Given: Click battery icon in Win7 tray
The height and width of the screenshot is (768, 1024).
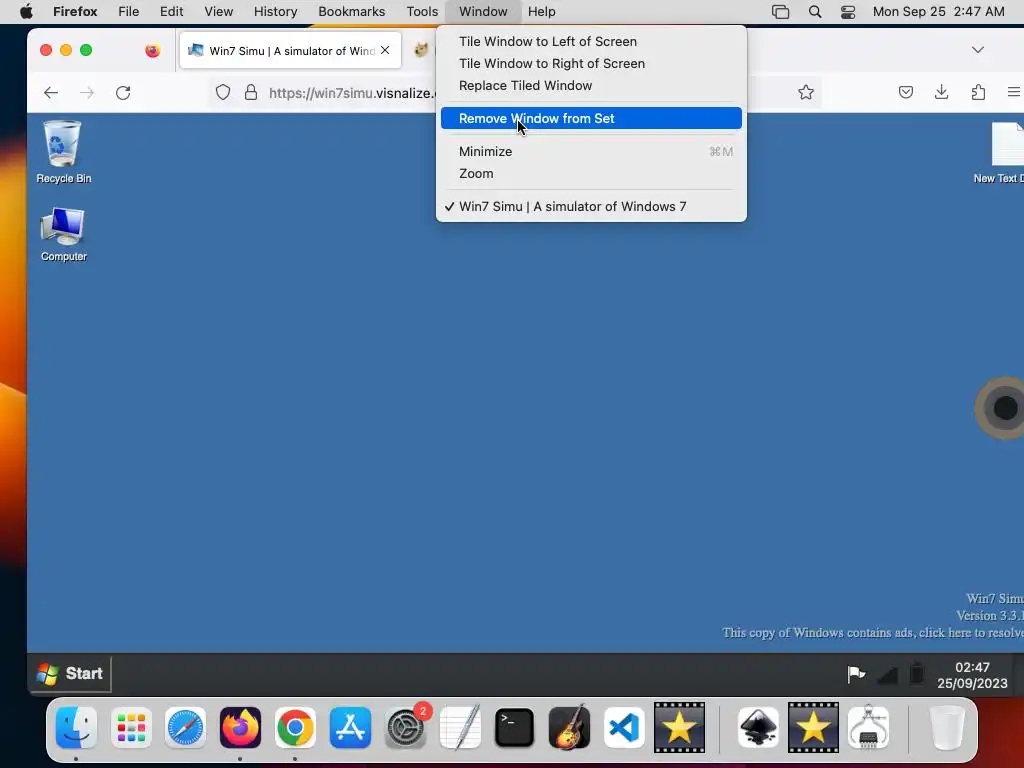Looking at the screenshot, I should (x=917, y=673).
